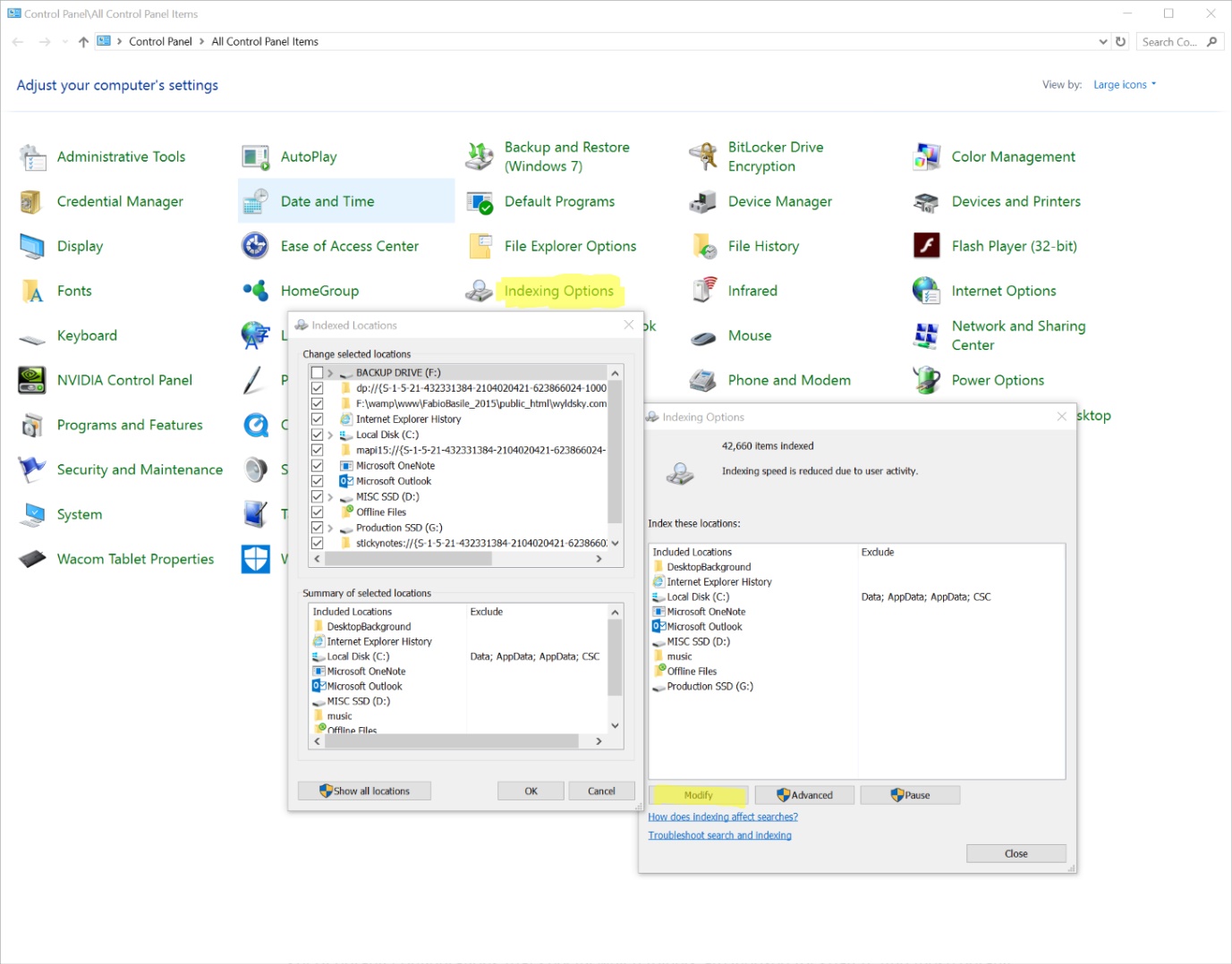This screenshot has width=1232, height=964.
Task: Open NVIDIA Control Panel icon
Action: 33,381
